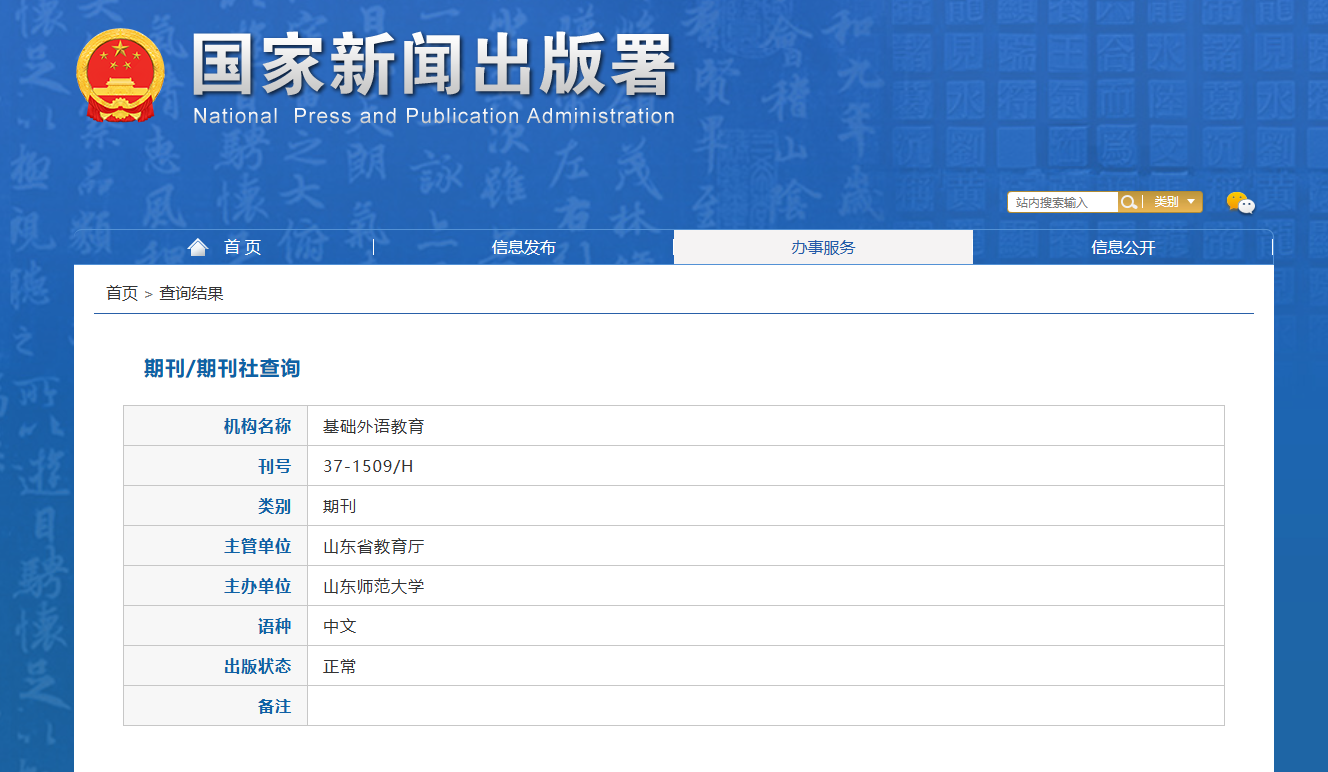
Task: Click the 中文 language value cell
Action: pos(340,626)
